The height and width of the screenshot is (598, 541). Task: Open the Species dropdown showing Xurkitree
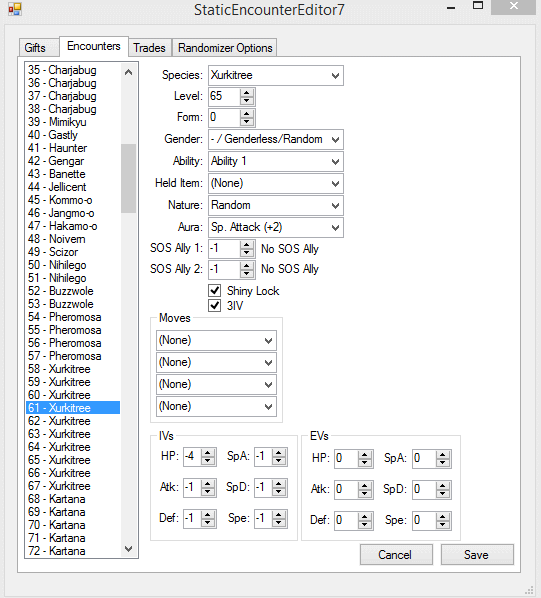[x=276, y=76]
